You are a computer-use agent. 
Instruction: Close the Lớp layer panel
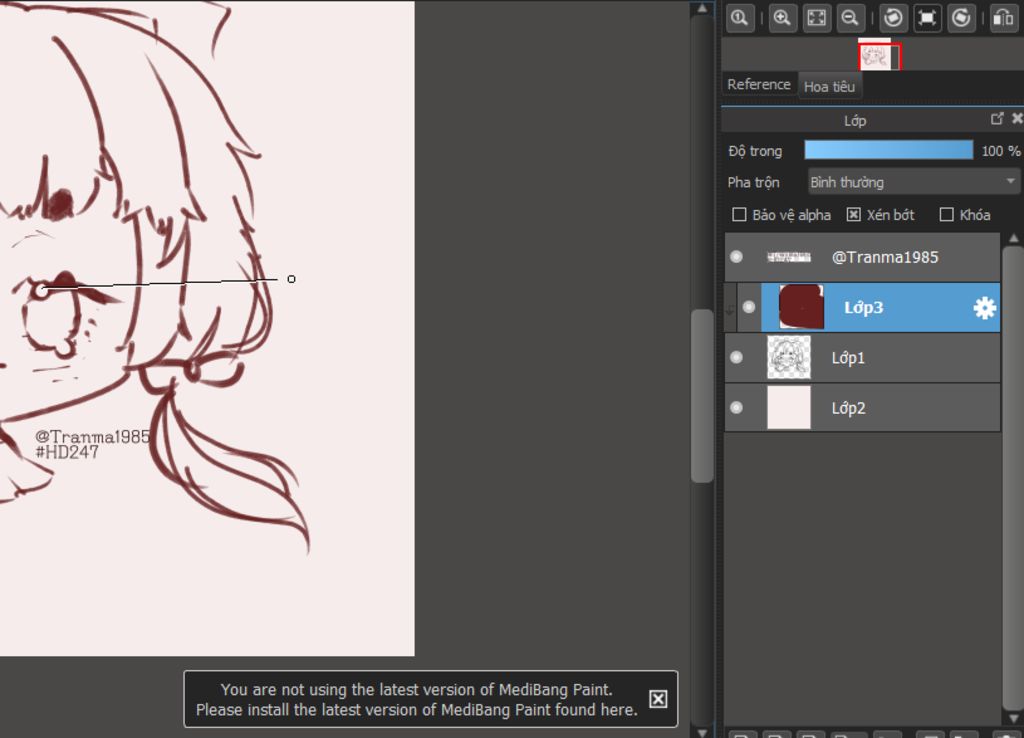click(x=1017, y=119)
